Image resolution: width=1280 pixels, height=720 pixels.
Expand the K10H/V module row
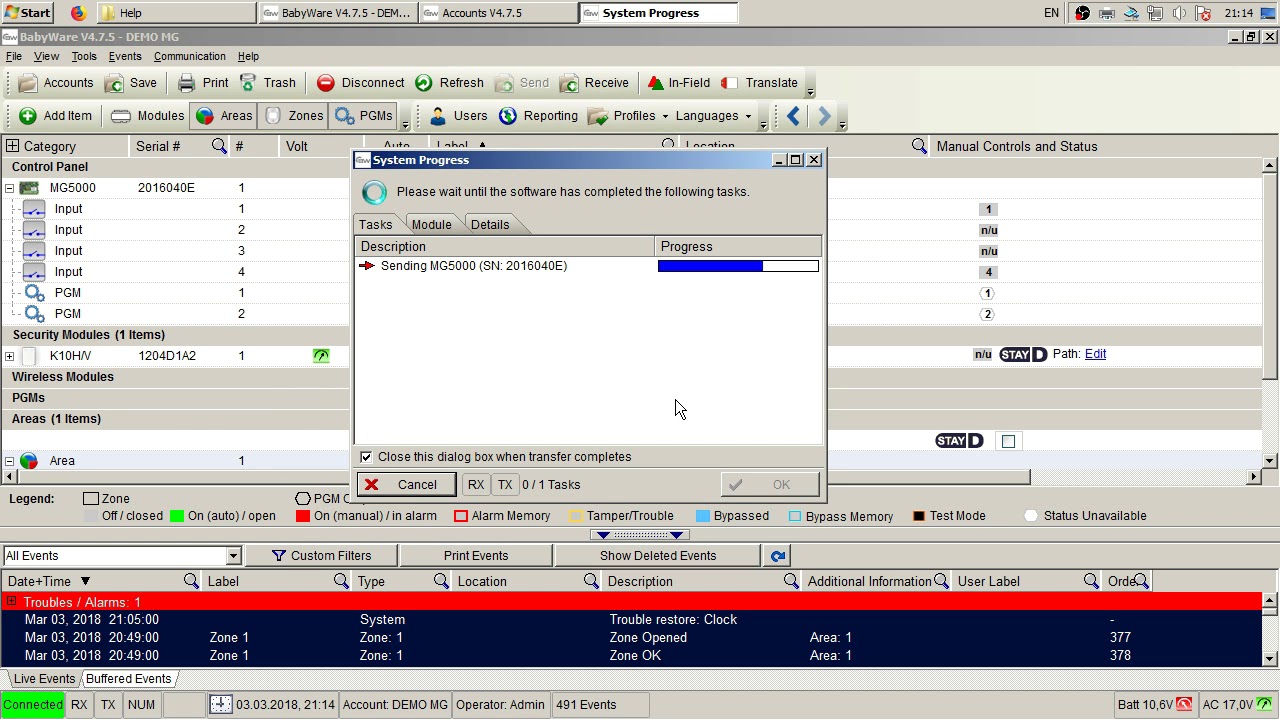[9, 356]
